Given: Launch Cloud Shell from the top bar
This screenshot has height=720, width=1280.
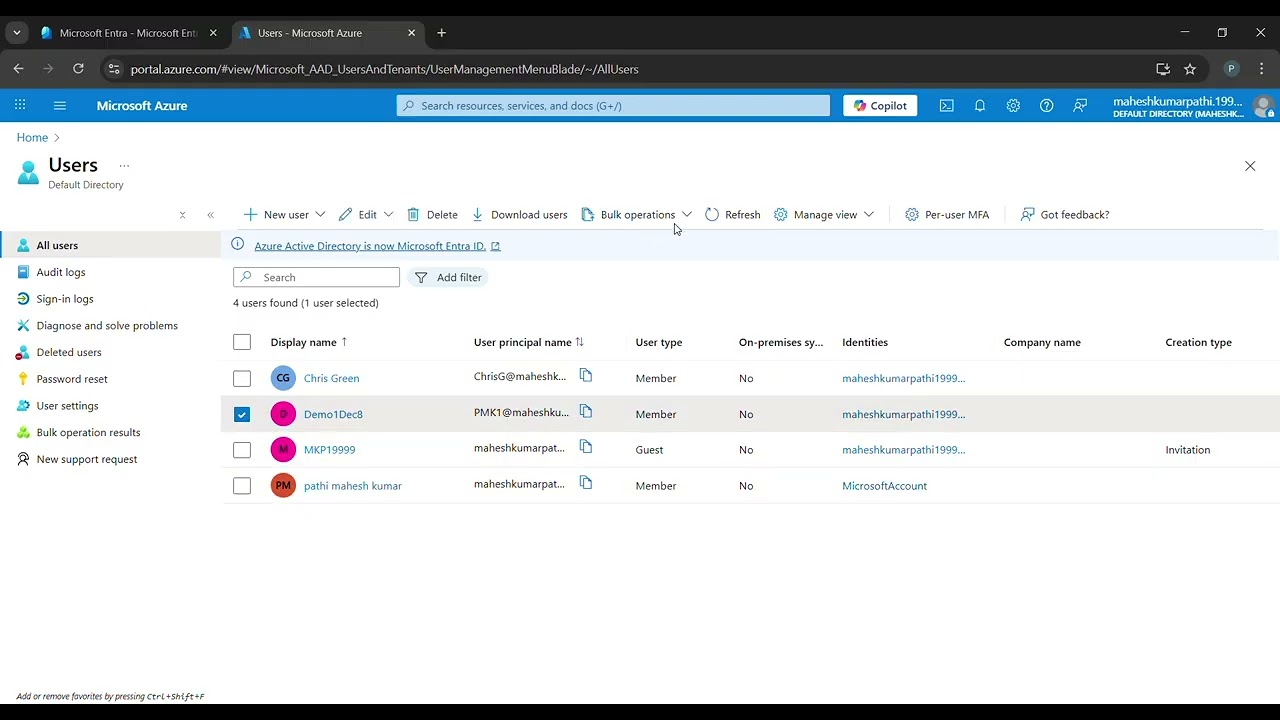Looking at the screenshot, I should coord(946,105).
